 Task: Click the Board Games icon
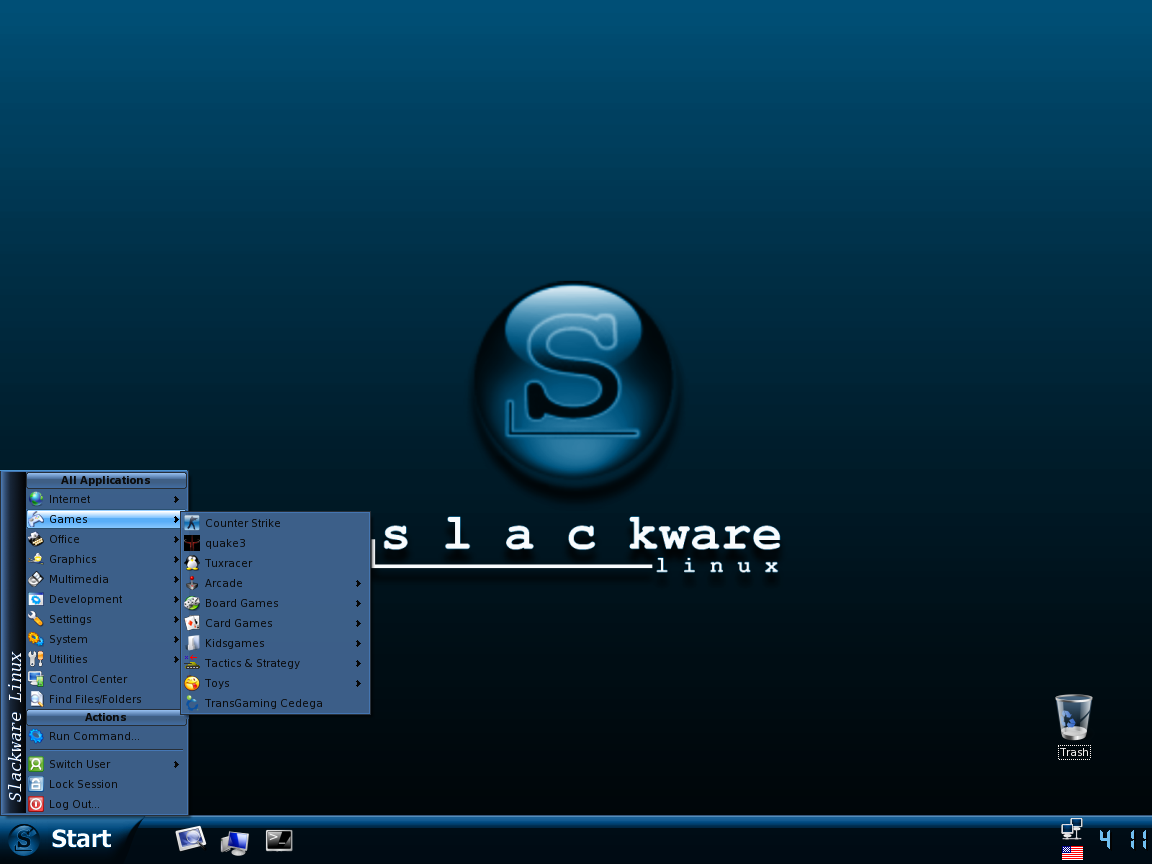(192, 603)
